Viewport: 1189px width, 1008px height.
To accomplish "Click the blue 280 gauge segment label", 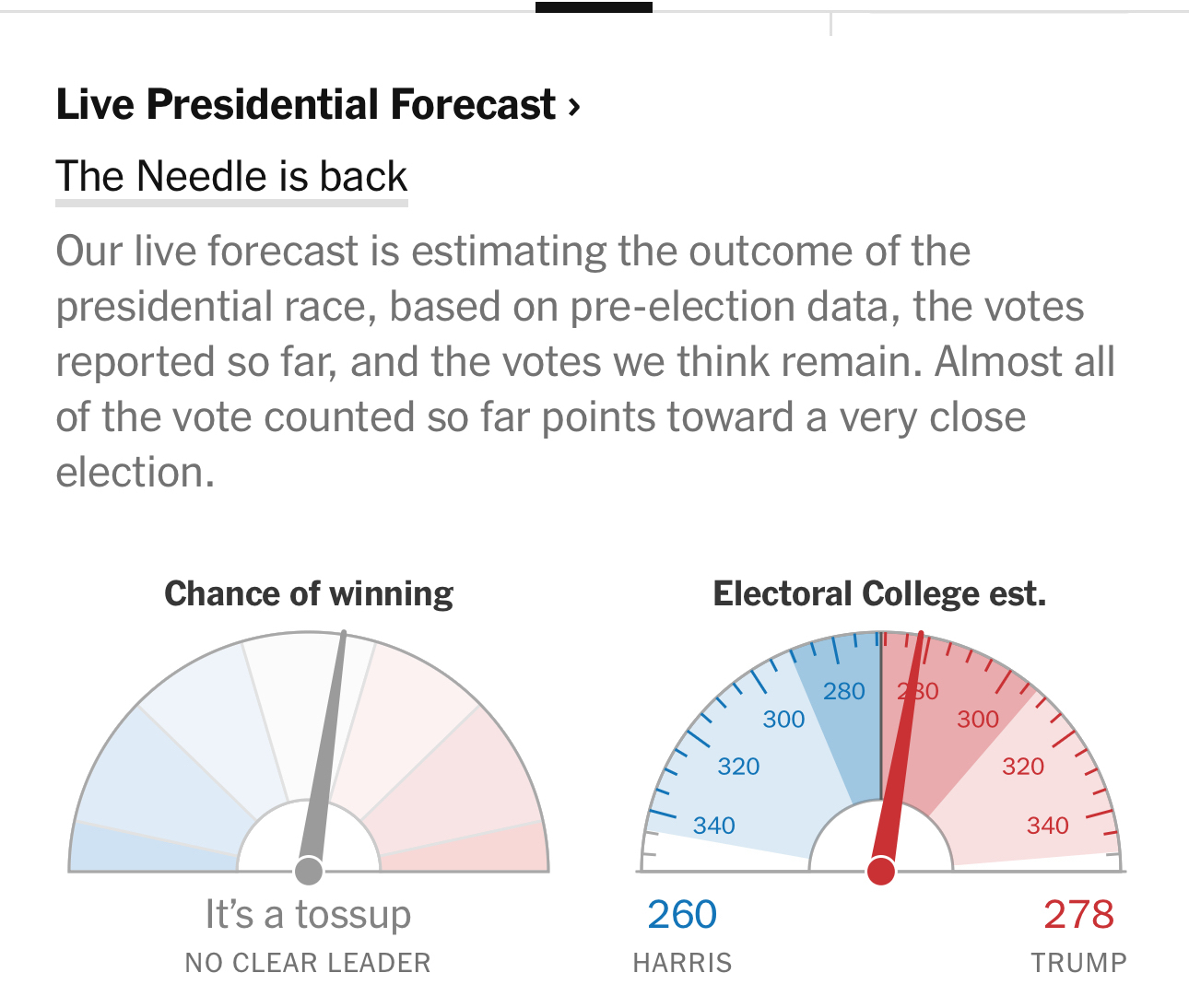I will pyautogui.click(x=844, y=691).
